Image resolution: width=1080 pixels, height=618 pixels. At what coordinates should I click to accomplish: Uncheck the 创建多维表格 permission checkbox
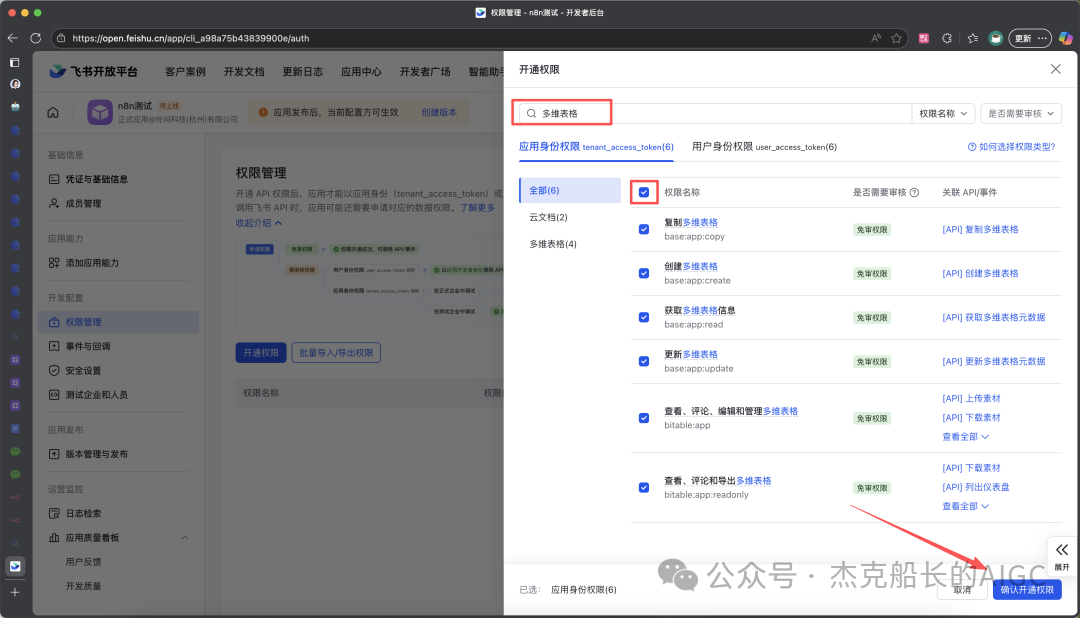(644, 274)
